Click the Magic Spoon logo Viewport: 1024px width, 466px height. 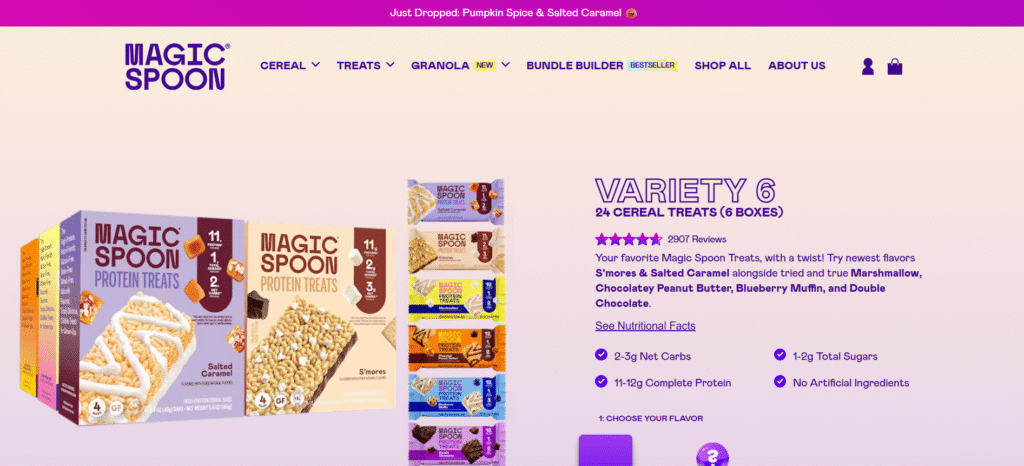[x=177, y=67]
